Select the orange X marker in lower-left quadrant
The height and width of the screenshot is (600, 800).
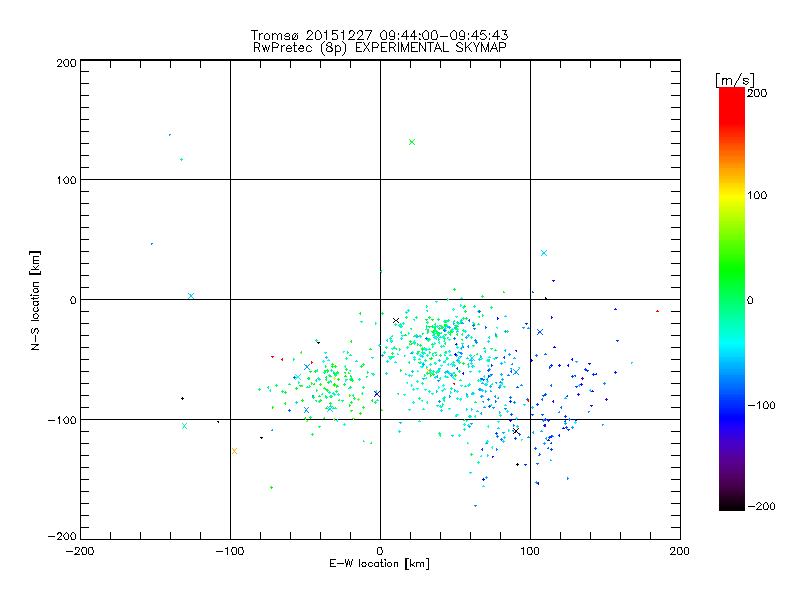[234, 450]
